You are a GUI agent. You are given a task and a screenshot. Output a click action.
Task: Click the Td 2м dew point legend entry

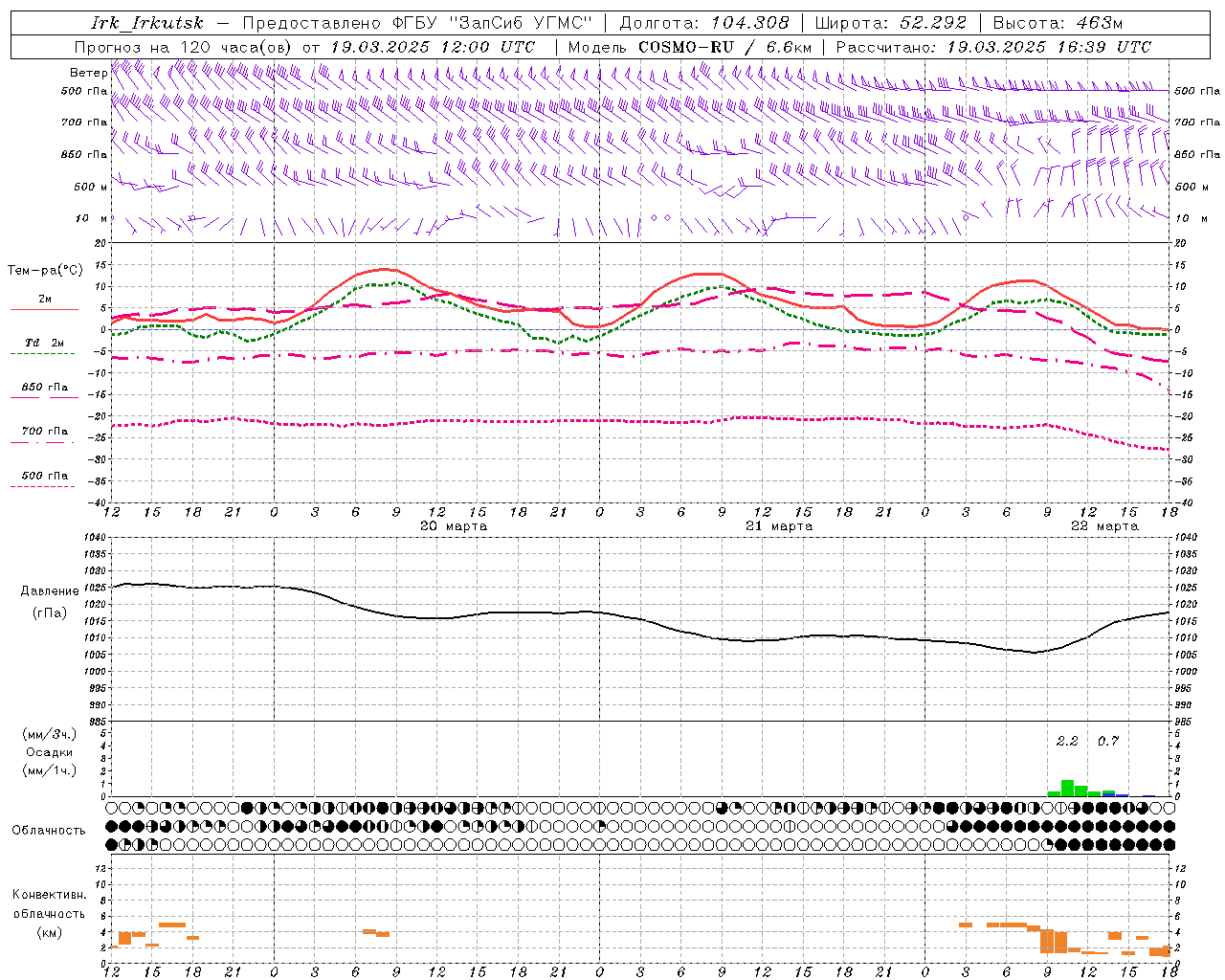point(45,343)
